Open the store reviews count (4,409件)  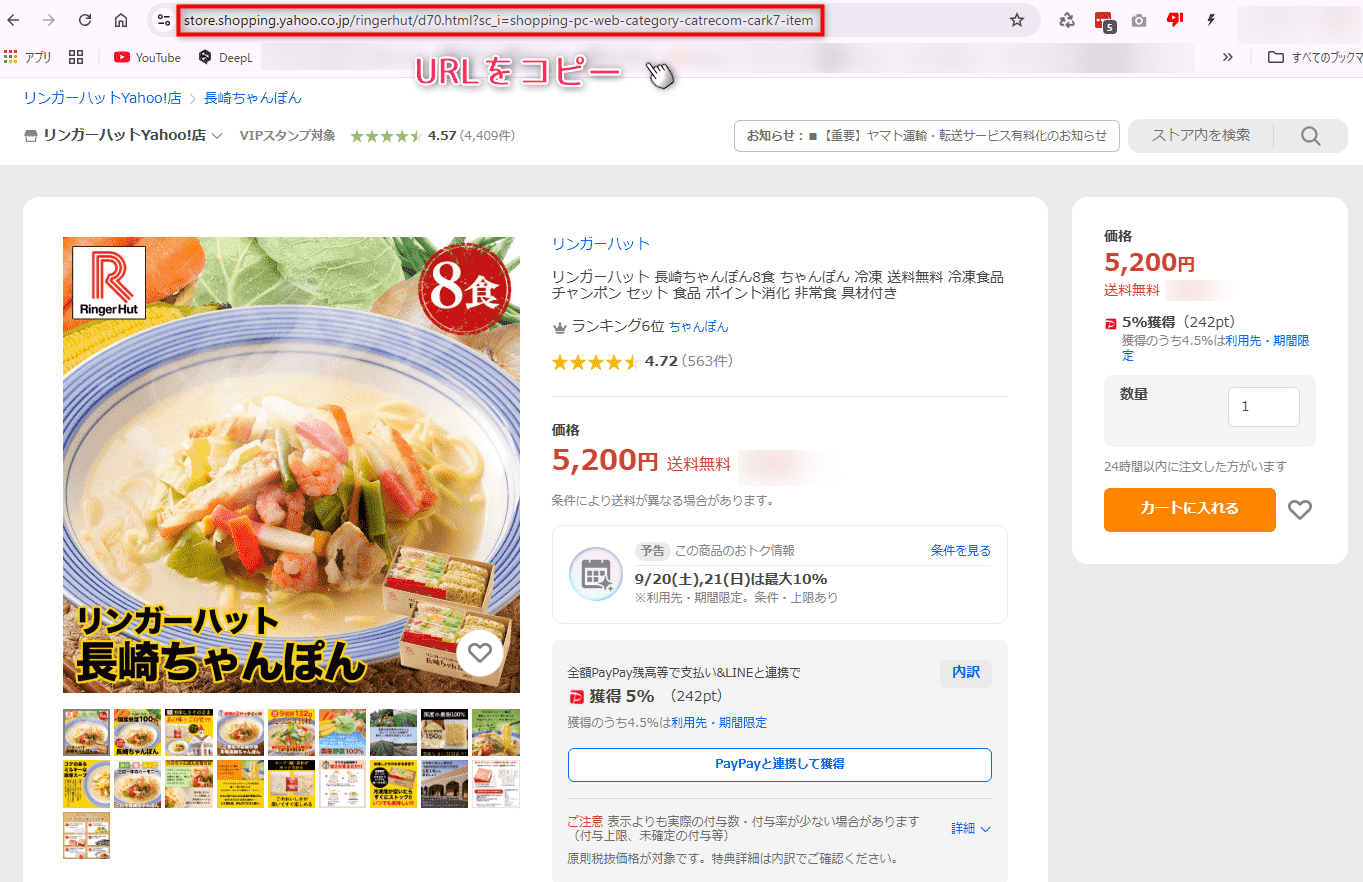click(488, 136)
